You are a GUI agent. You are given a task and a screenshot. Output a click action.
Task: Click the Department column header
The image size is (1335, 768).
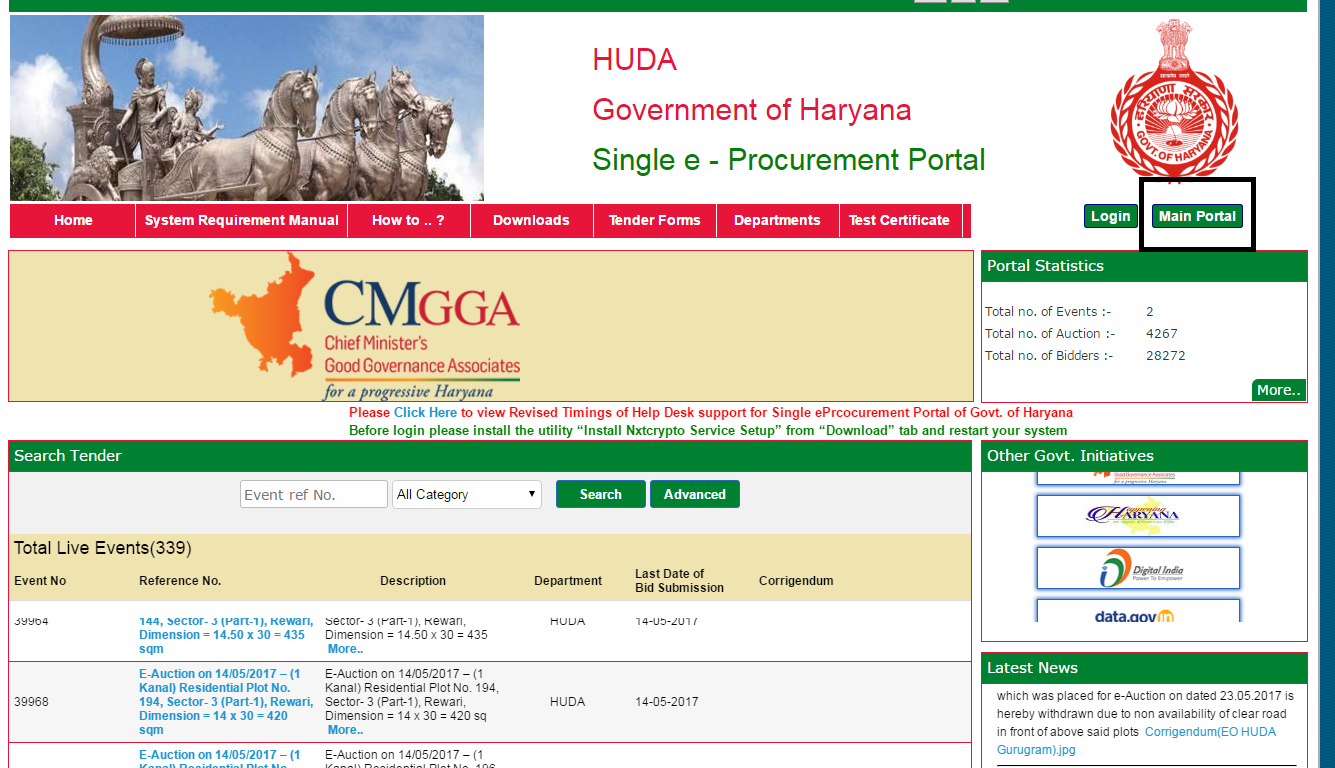(568, 581)
